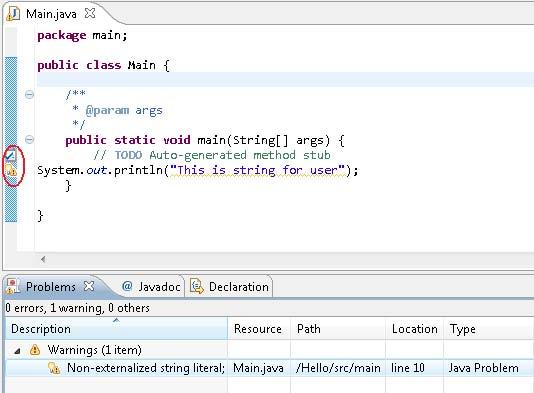
Task: Click the 'public class Main {' line
Action: click(103, 65)
